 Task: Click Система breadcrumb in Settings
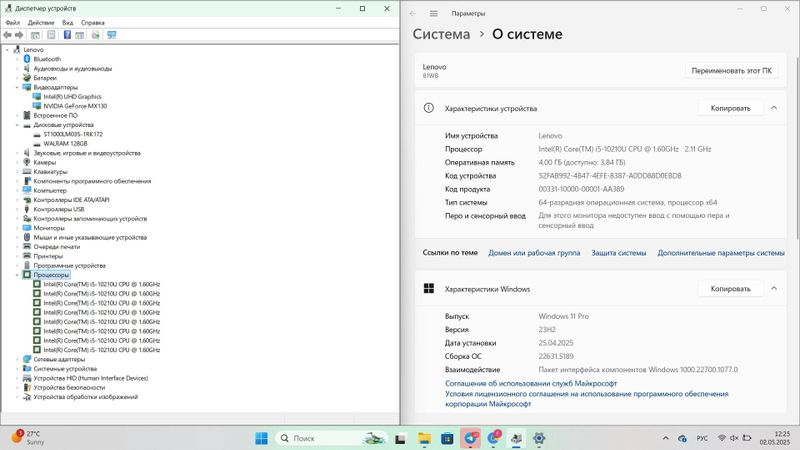point(441,34)
